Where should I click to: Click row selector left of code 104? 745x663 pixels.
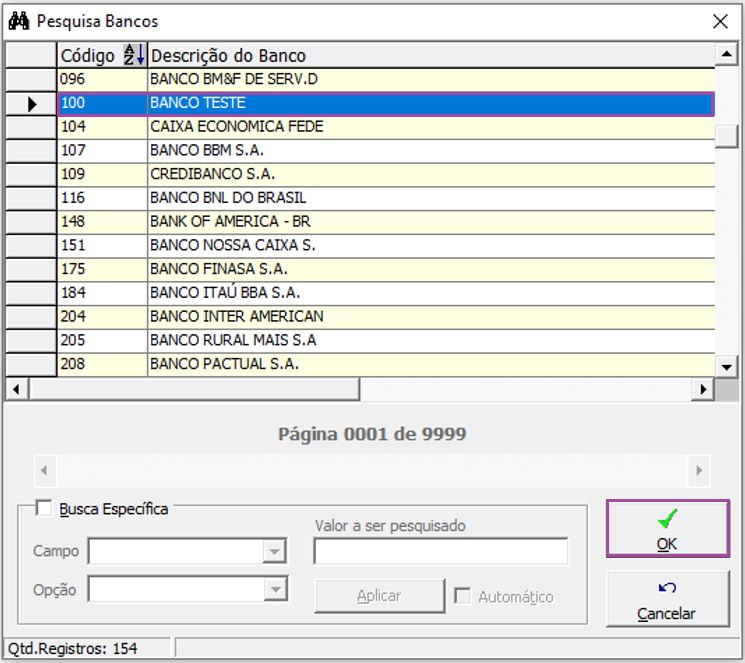tap(31, 127)
